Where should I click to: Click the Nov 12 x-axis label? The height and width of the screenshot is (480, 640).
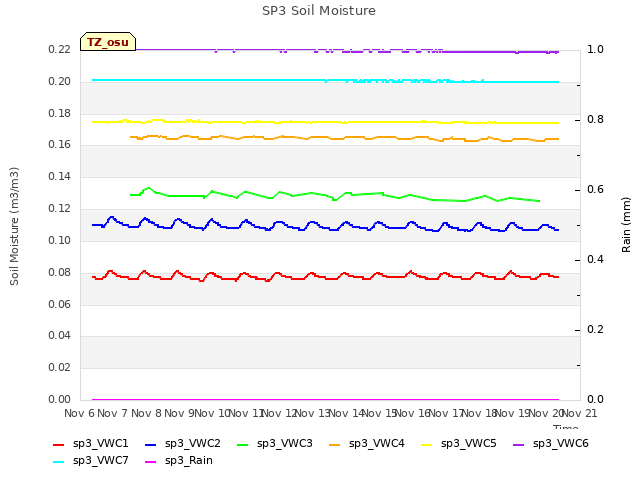tap(279, 413)
